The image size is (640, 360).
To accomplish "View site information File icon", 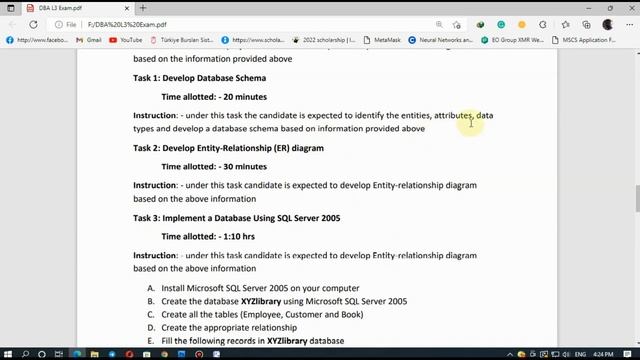I will 66,24.
